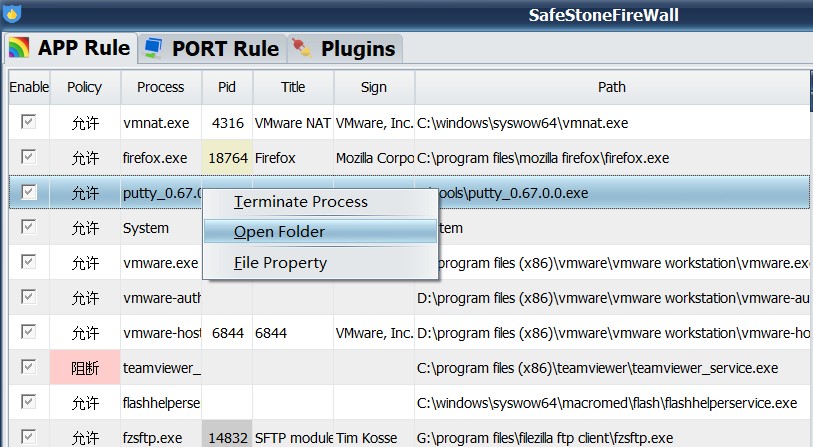Sort by the Policy column header

pyautogui.click(x=85, y=87)
